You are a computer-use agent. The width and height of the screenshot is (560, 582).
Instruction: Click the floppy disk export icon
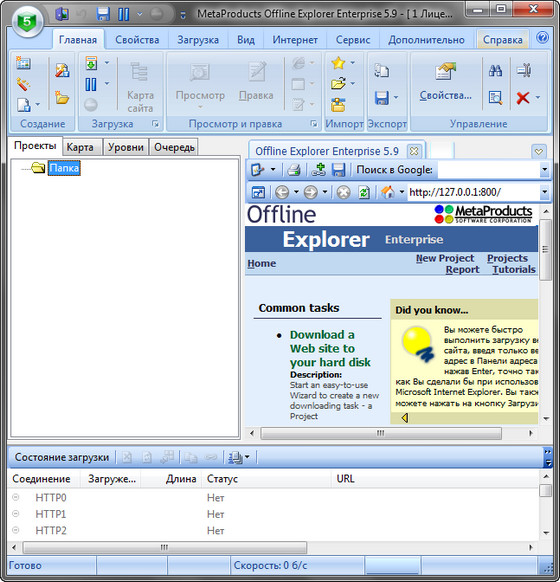[381, 98]
